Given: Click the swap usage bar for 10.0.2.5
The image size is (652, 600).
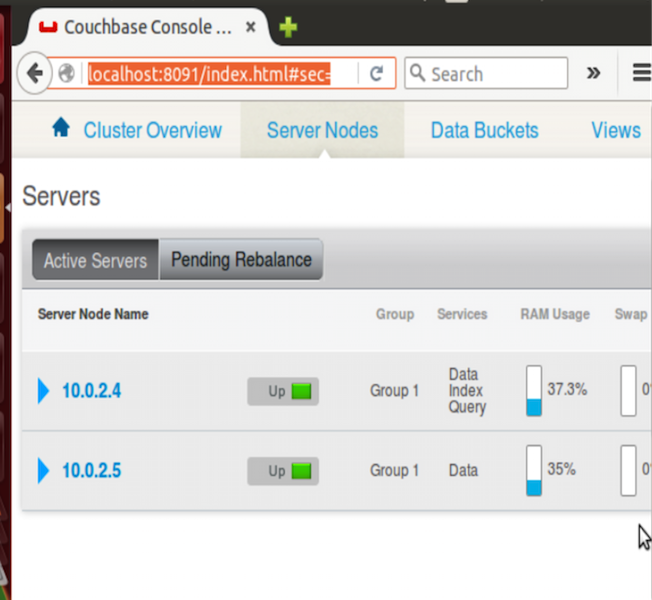Looking at the screenshot, I should (x=628, y=471).
